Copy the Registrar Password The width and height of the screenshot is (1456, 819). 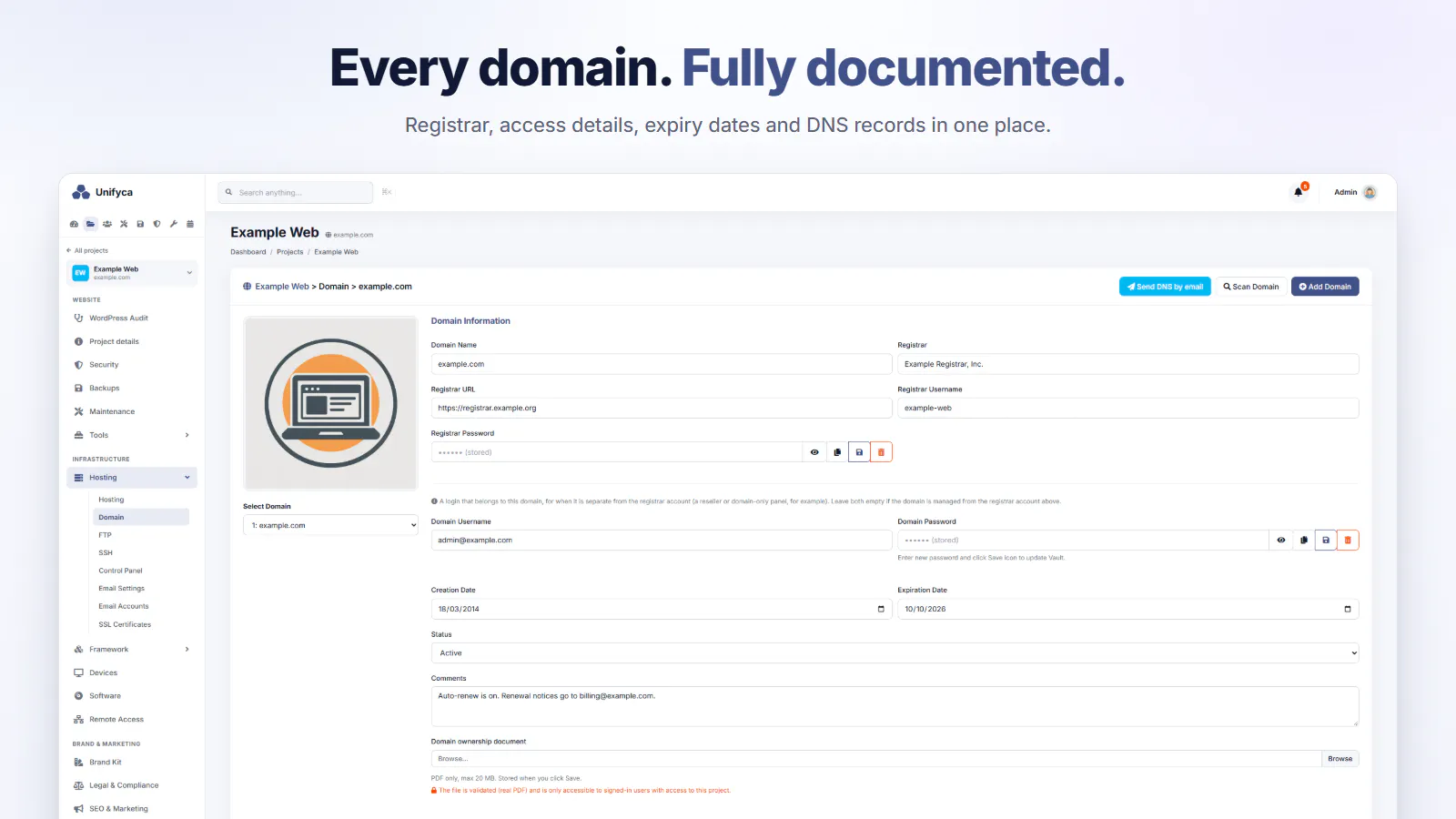click(837, 452)
